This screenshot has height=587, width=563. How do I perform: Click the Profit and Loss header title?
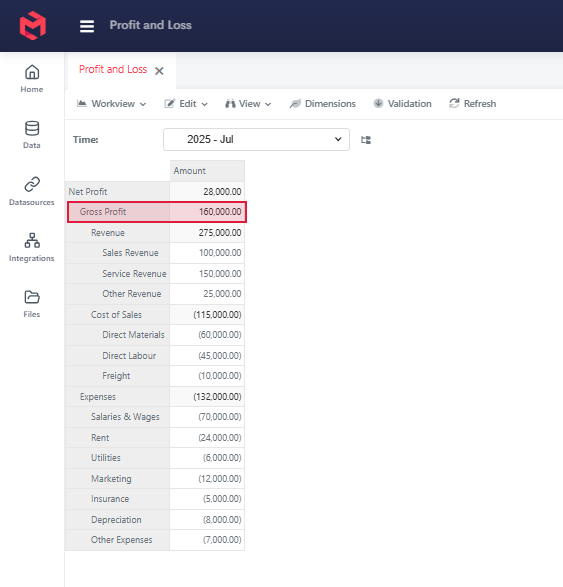[150, 25]
